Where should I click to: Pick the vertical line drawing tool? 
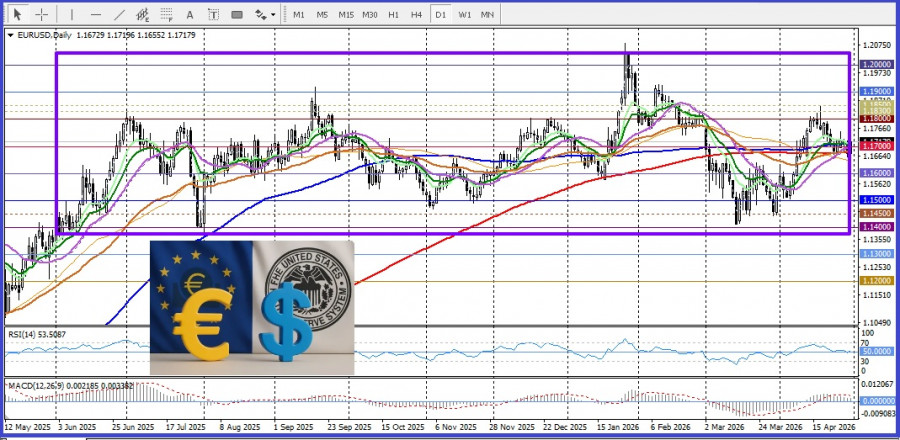click(x=70, y=15)
